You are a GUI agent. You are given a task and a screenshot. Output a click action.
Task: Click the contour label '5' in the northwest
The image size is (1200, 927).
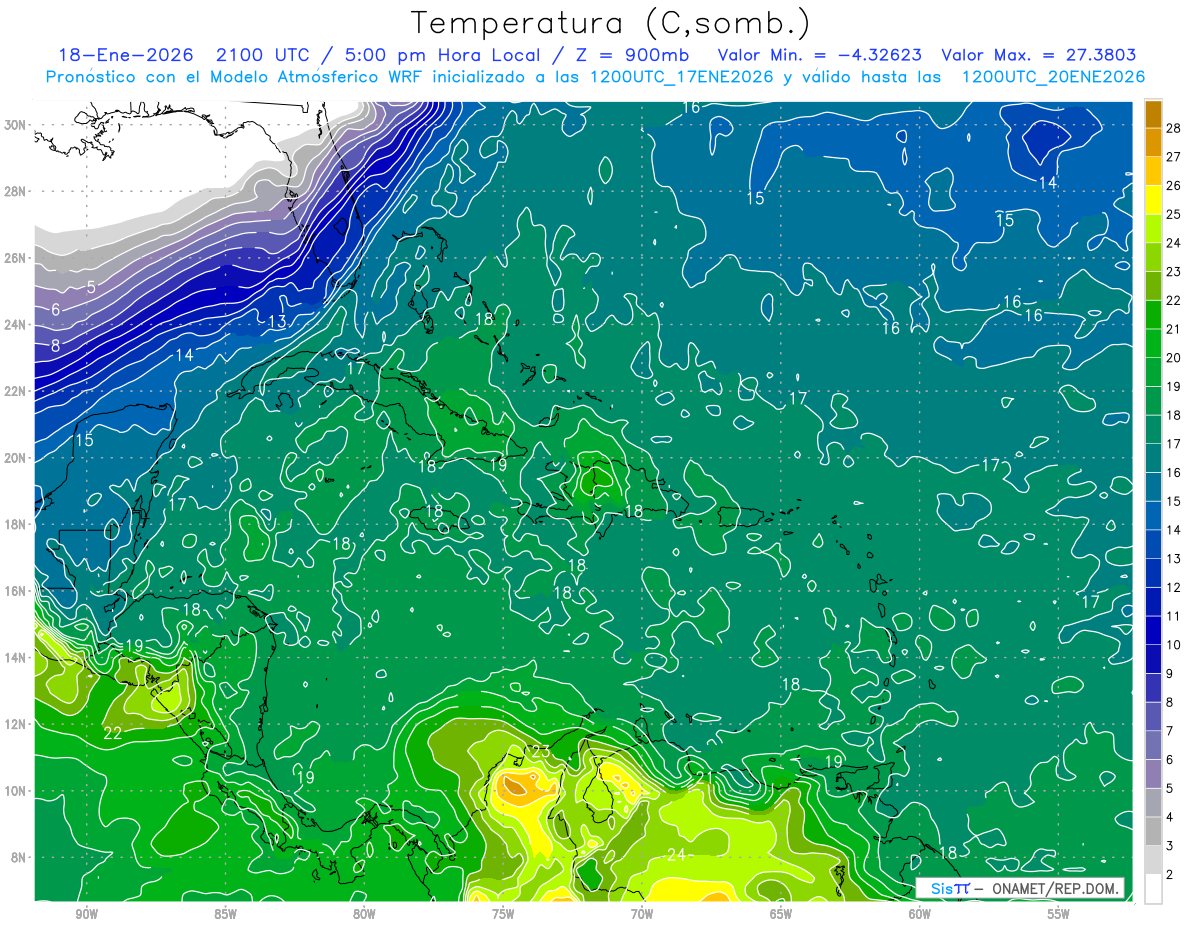[91, 287]
